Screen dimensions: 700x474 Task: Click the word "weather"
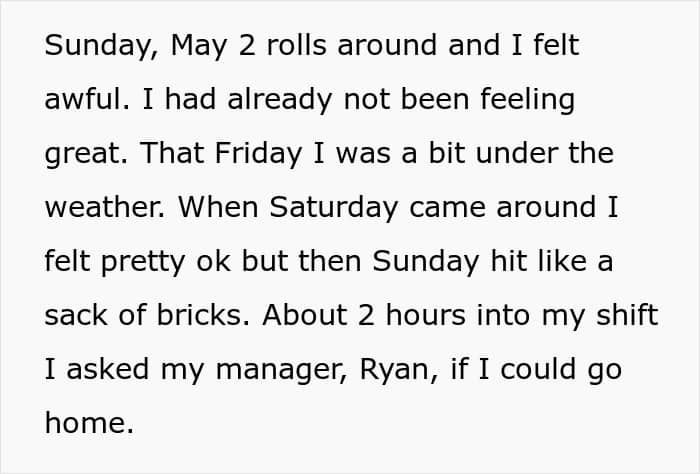click(x=104, y=207)
